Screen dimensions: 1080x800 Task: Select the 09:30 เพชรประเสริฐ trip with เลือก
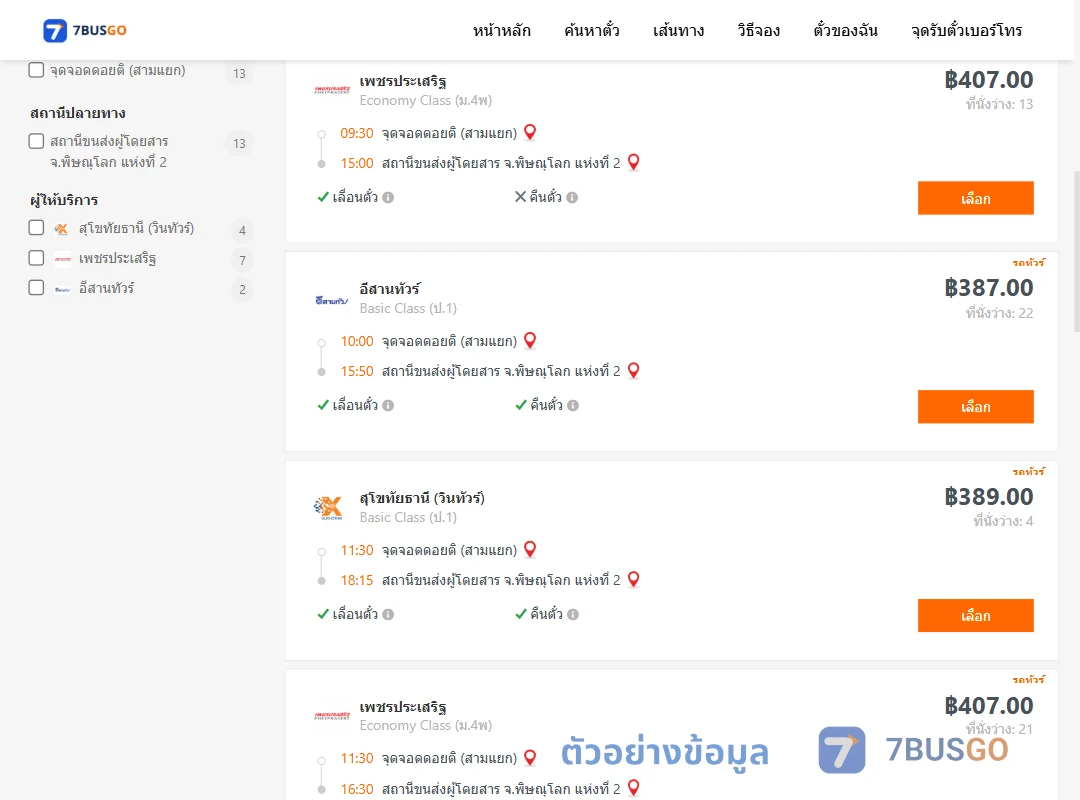(975, 198)
